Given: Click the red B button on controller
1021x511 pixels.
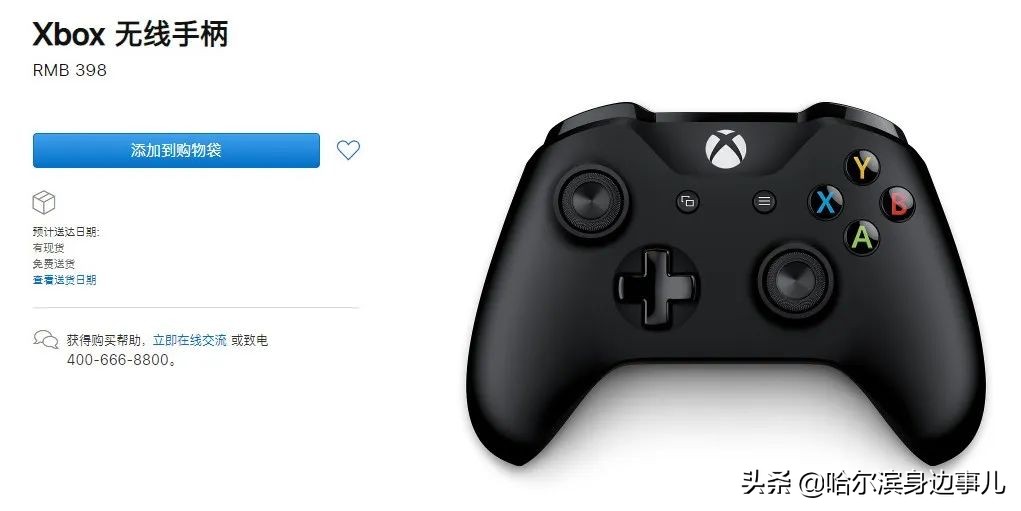Looking at the screenshot, I should point(899,203).
